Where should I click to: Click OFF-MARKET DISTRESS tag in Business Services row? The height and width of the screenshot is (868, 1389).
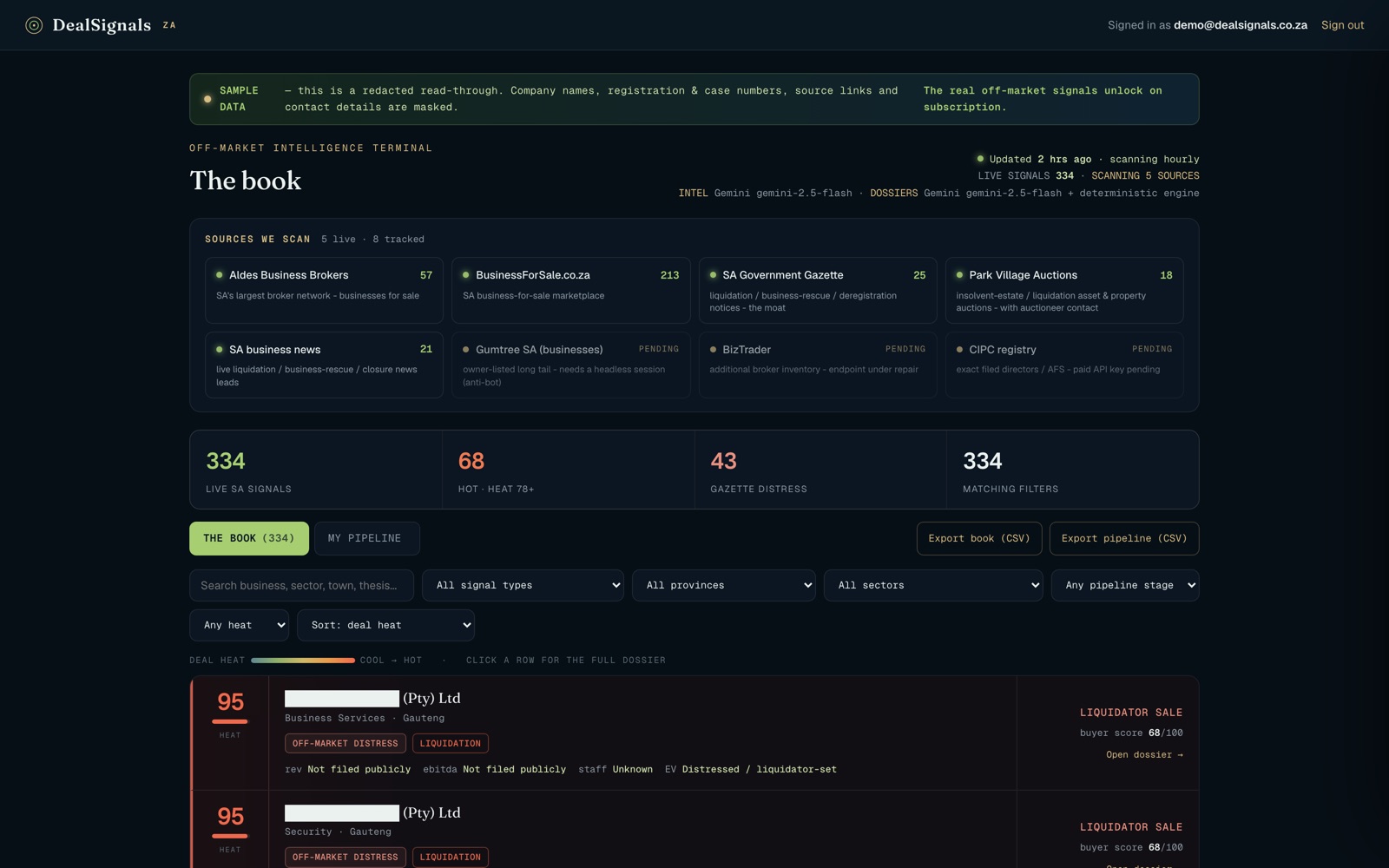[345, 744]
